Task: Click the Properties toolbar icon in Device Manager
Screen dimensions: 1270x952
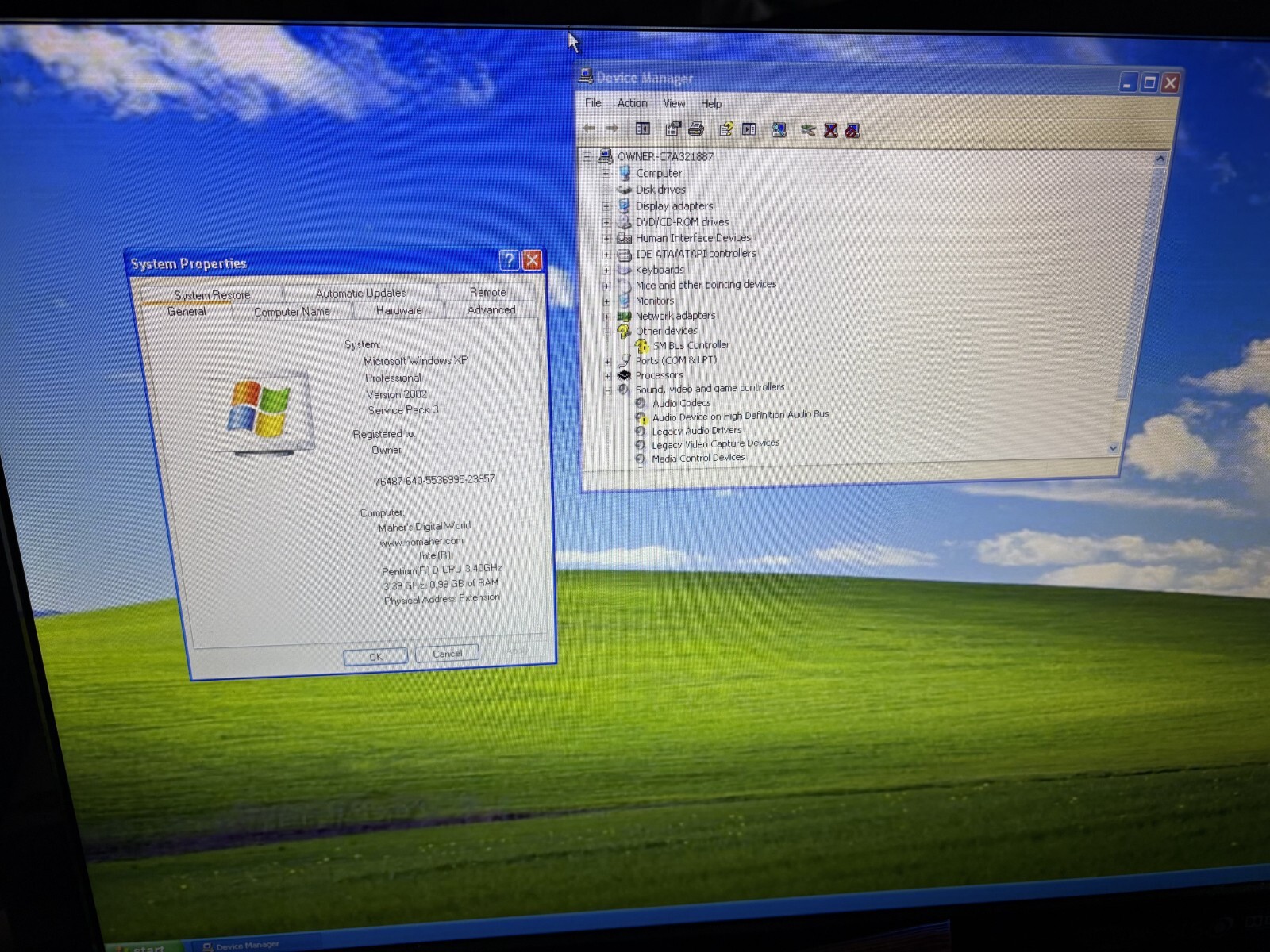Action: coord(673,129)
